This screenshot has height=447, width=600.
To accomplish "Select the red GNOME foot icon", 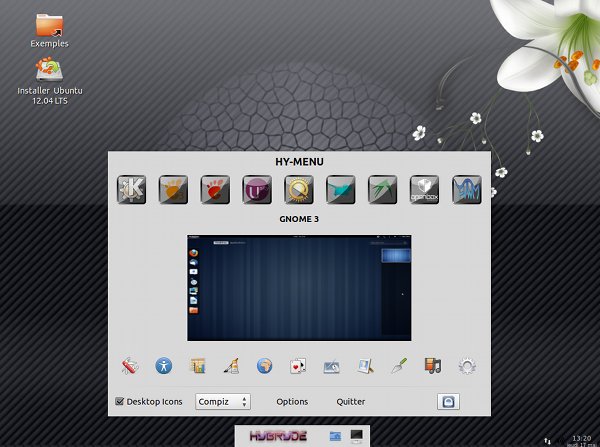I will [215, 190].
